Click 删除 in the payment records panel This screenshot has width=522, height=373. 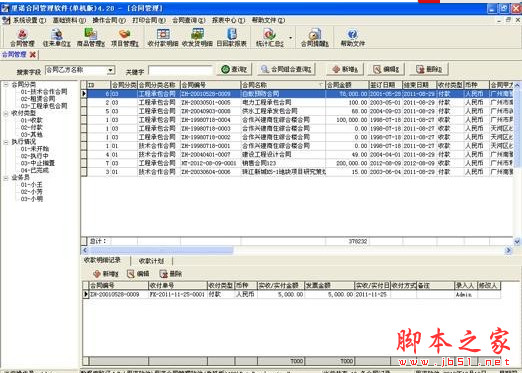[171, 274]
